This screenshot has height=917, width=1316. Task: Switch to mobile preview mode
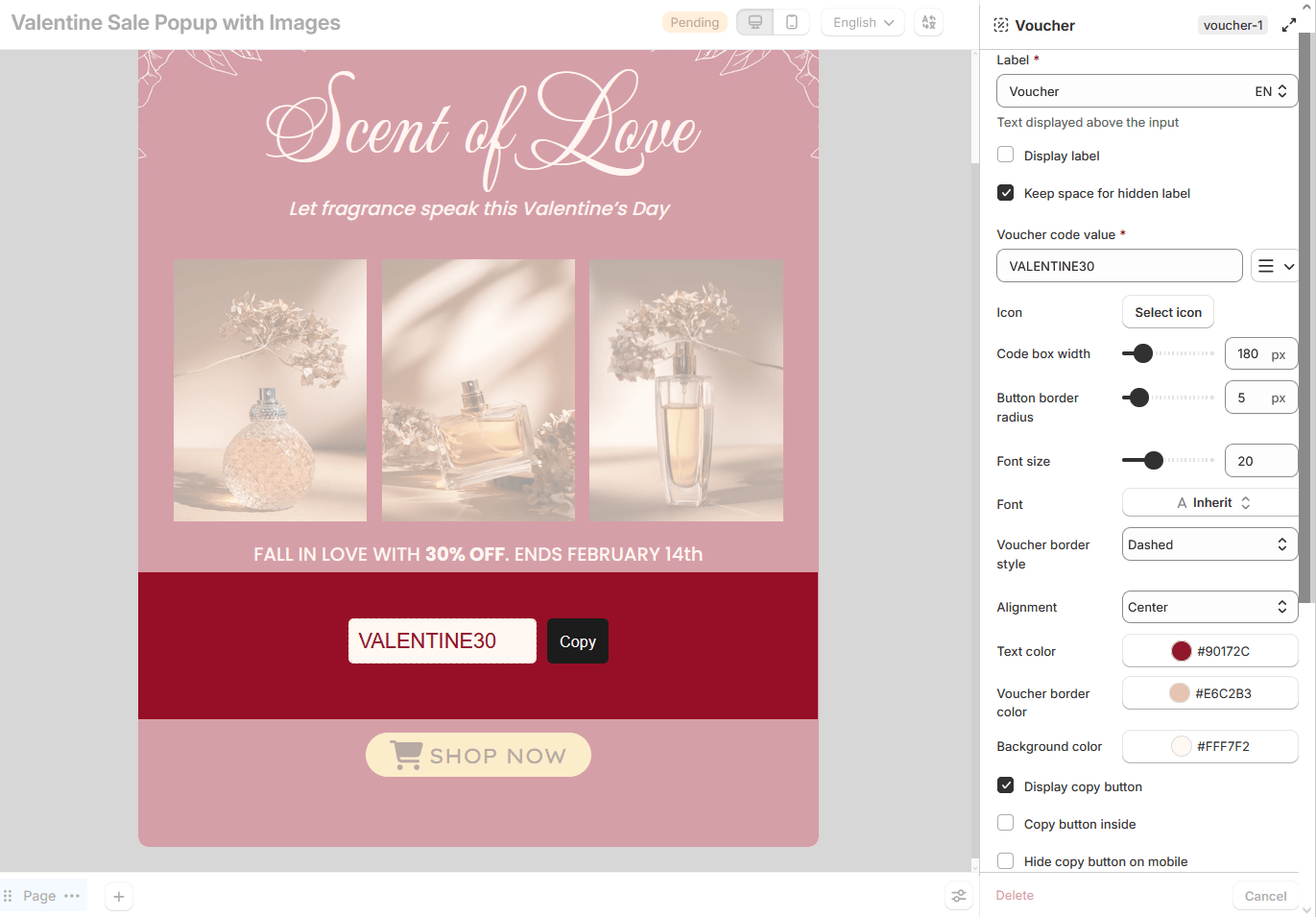pyautogui.click(x=792, y=22)
